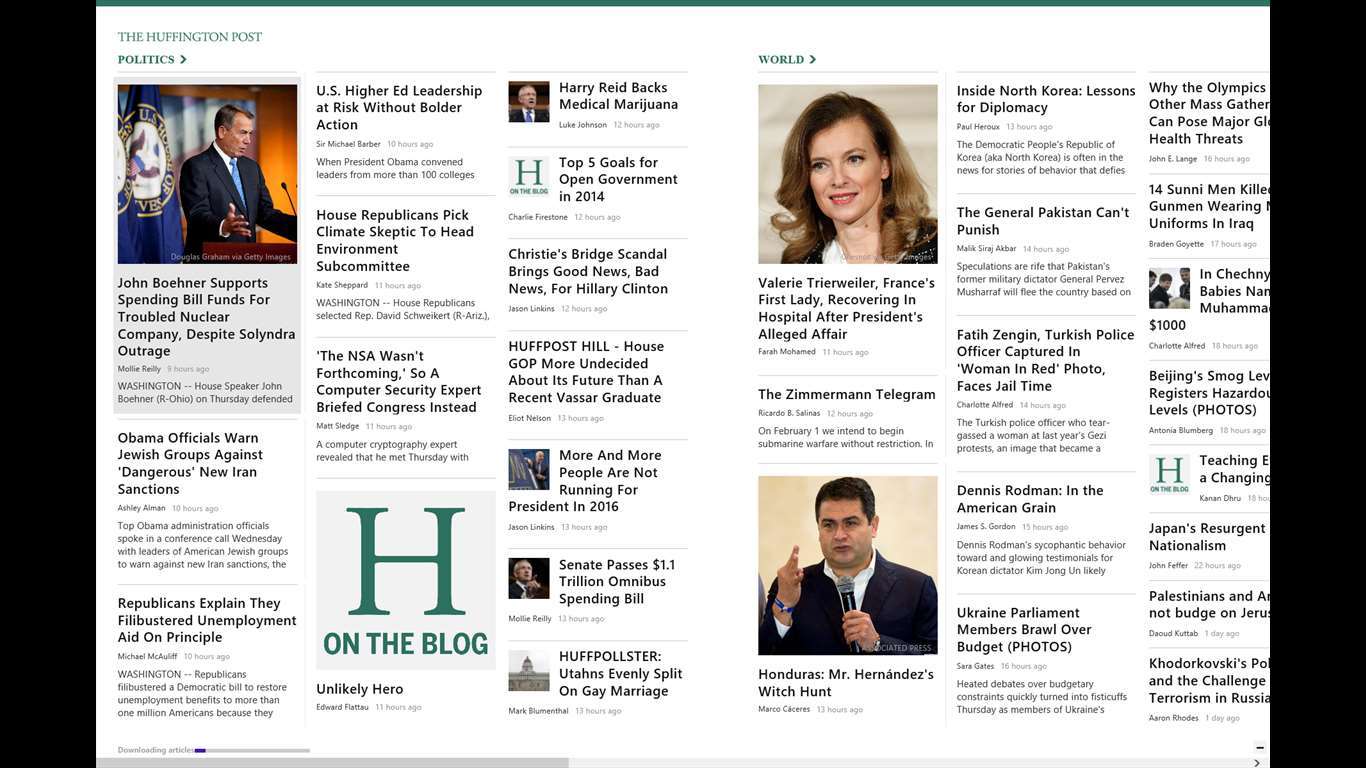The height and width of the screenshot is (768, 1366).
Task: Expand the Politics section chevron
Action: [183, 60]
